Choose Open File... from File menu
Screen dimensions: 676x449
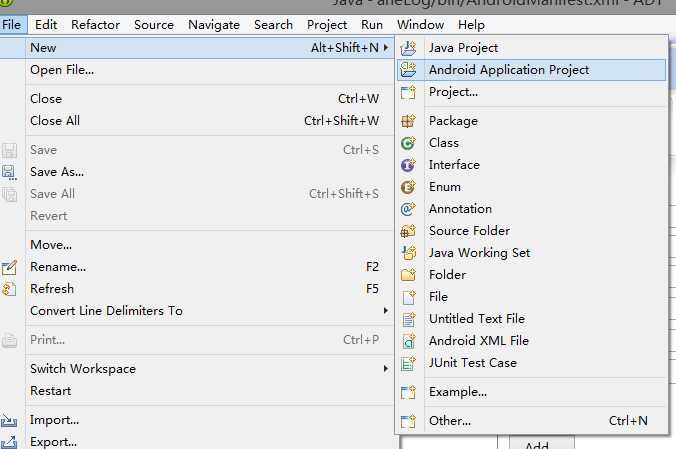tap(197, 69)
